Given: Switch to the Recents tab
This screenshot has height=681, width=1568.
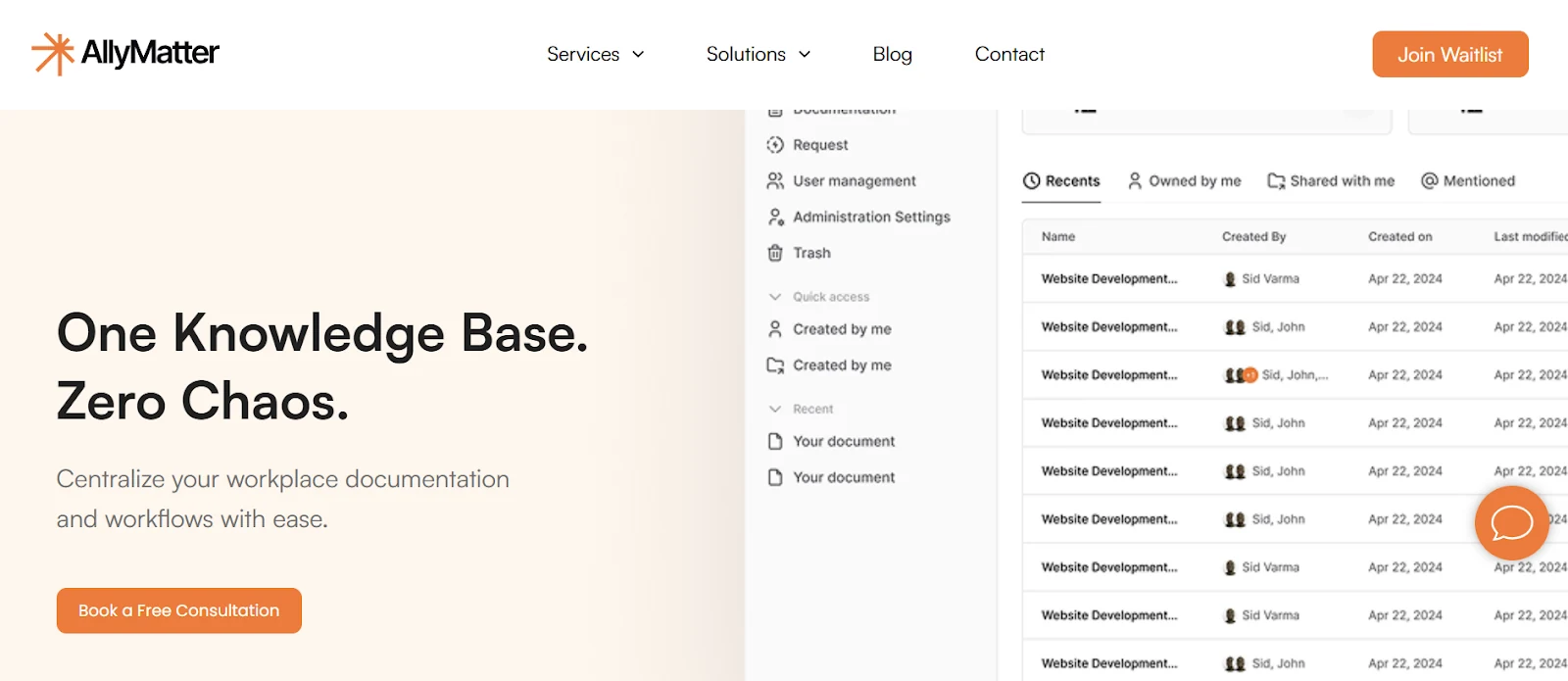Looking at the screenshot, I should point(1061,181).
